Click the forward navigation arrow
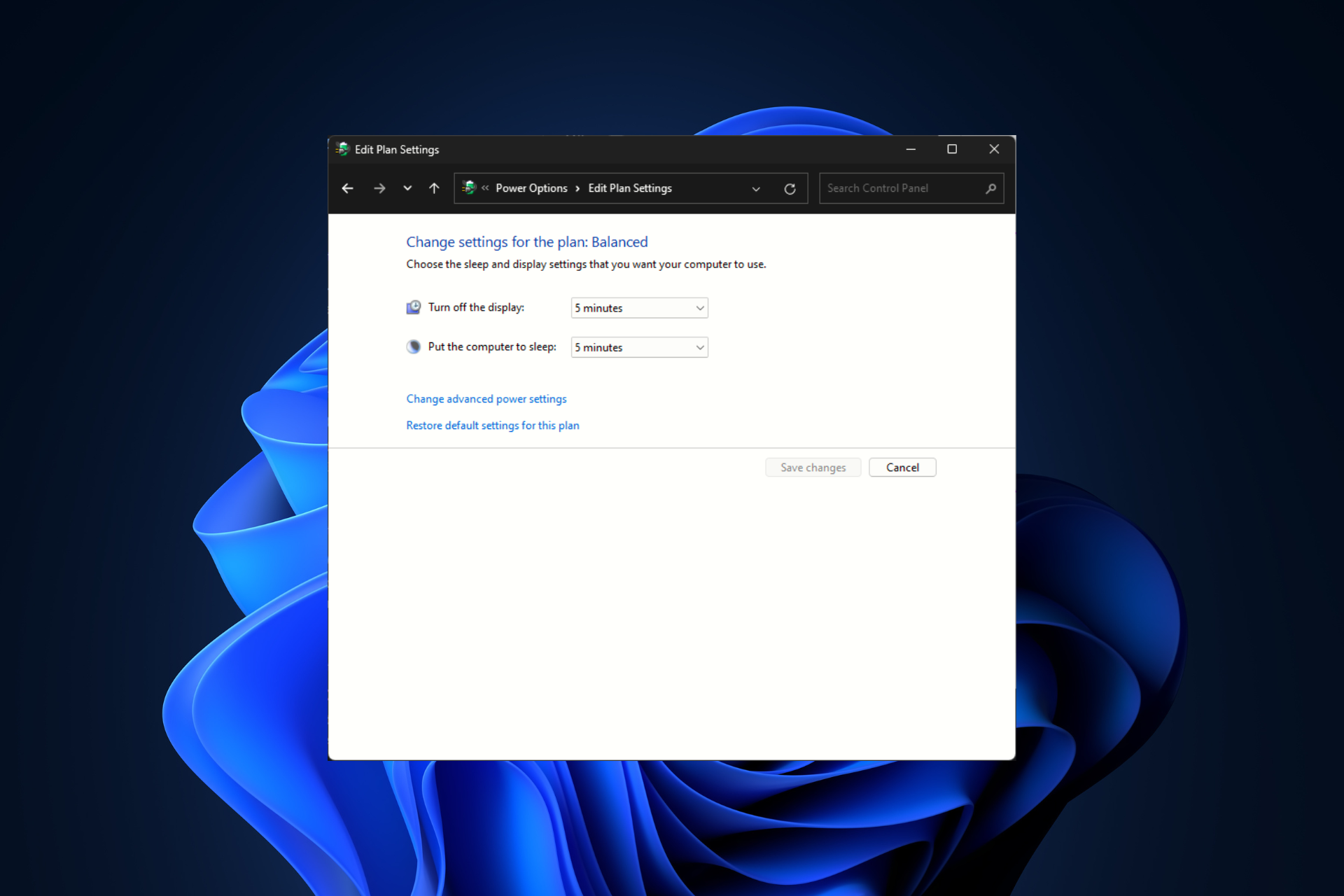The height and width of the screenshot is (896, 1344). tap(379, 188)
